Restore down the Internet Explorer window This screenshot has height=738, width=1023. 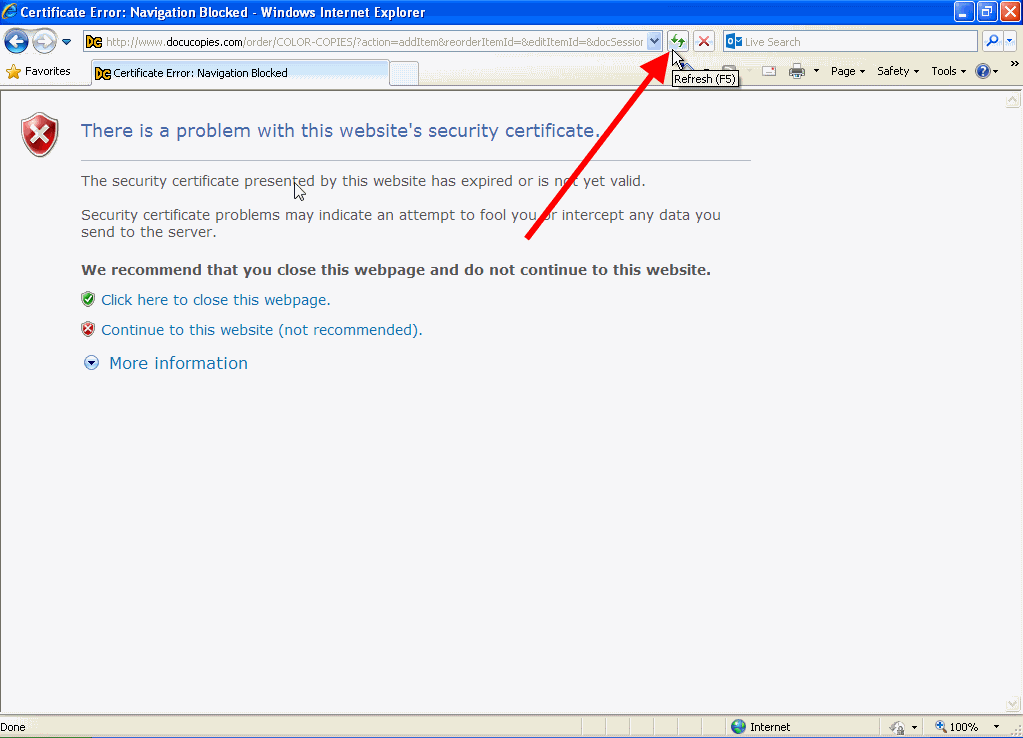(x=986, y=12)
